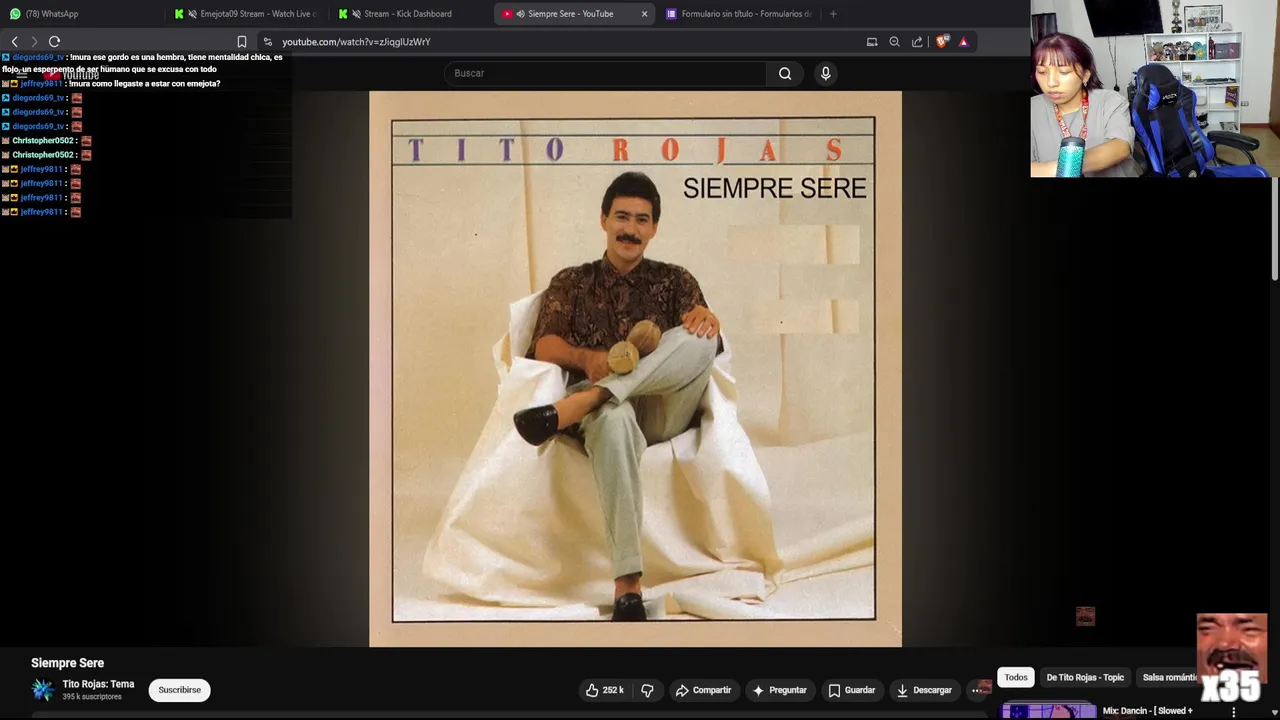The height and width of the screenshot is (720, 1280).
Task: Bookmark this page with the bookmark icon
Action: pyautogui.click(x=242, y=42)
